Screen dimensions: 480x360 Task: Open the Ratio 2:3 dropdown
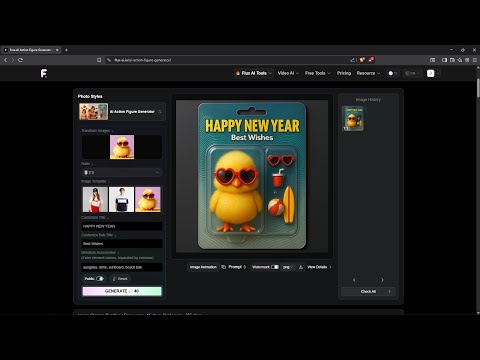pyautogui.click(x=122, y=172)
